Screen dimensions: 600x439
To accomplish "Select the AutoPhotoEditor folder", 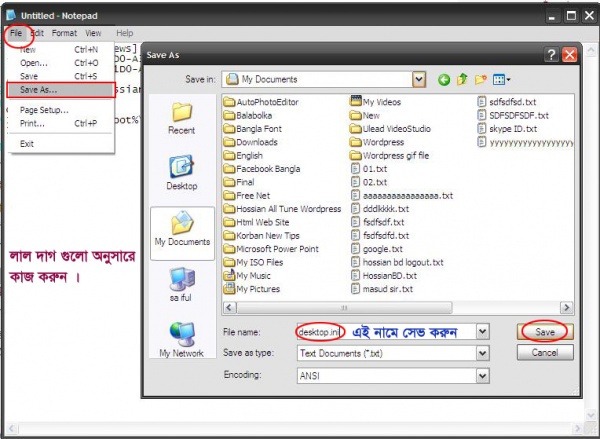I will pyautogui.click(x=261, y=102).
